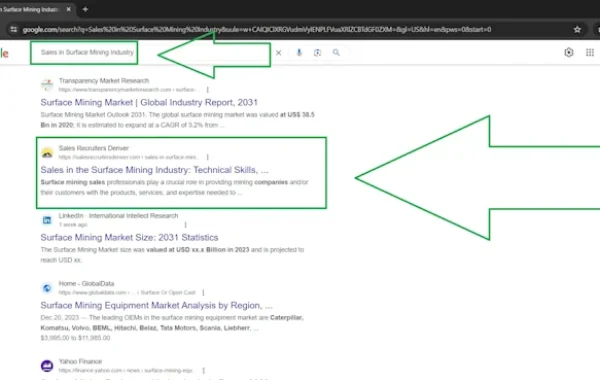Start voice search with microphone icon
This screenshot has height=380, width=600.
tap(299, 52)
